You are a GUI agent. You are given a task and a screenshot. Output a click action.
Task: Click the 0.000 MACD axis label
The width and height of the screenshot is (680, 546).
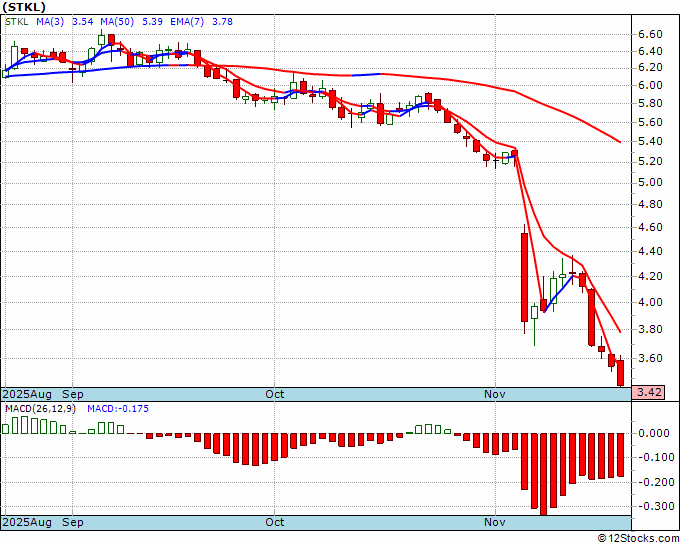pyautogui.click(x=656, y=433)
